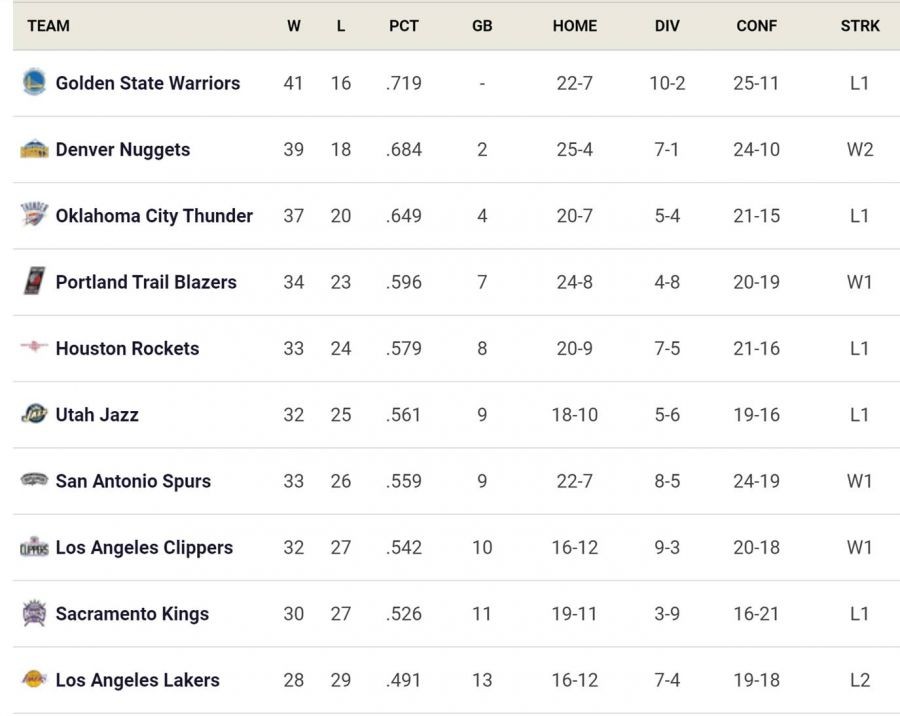900x716 pixels.
Task: Click the Oklahoma City Thunder logo icon
Action: click(x=34, y=215)
